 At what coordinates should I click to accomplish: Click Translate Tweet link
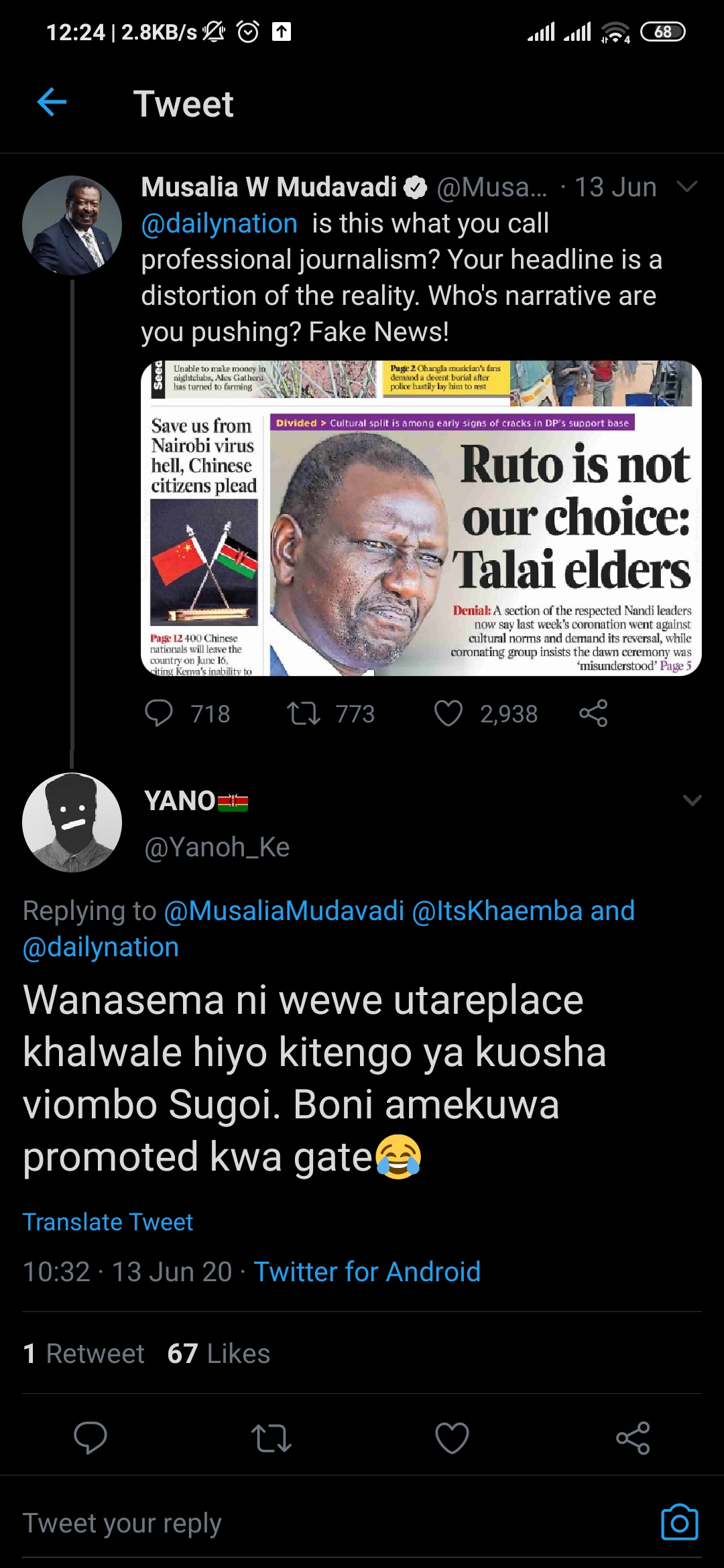(x=108, y=1222)
